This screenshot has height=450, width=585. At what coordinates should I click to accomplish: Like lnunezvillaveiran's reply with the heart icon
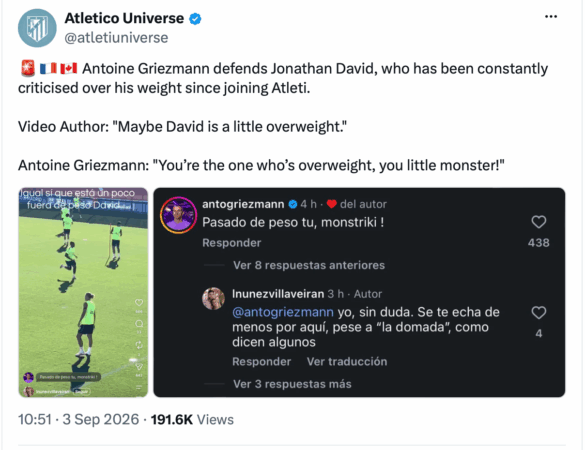point(538,313)
